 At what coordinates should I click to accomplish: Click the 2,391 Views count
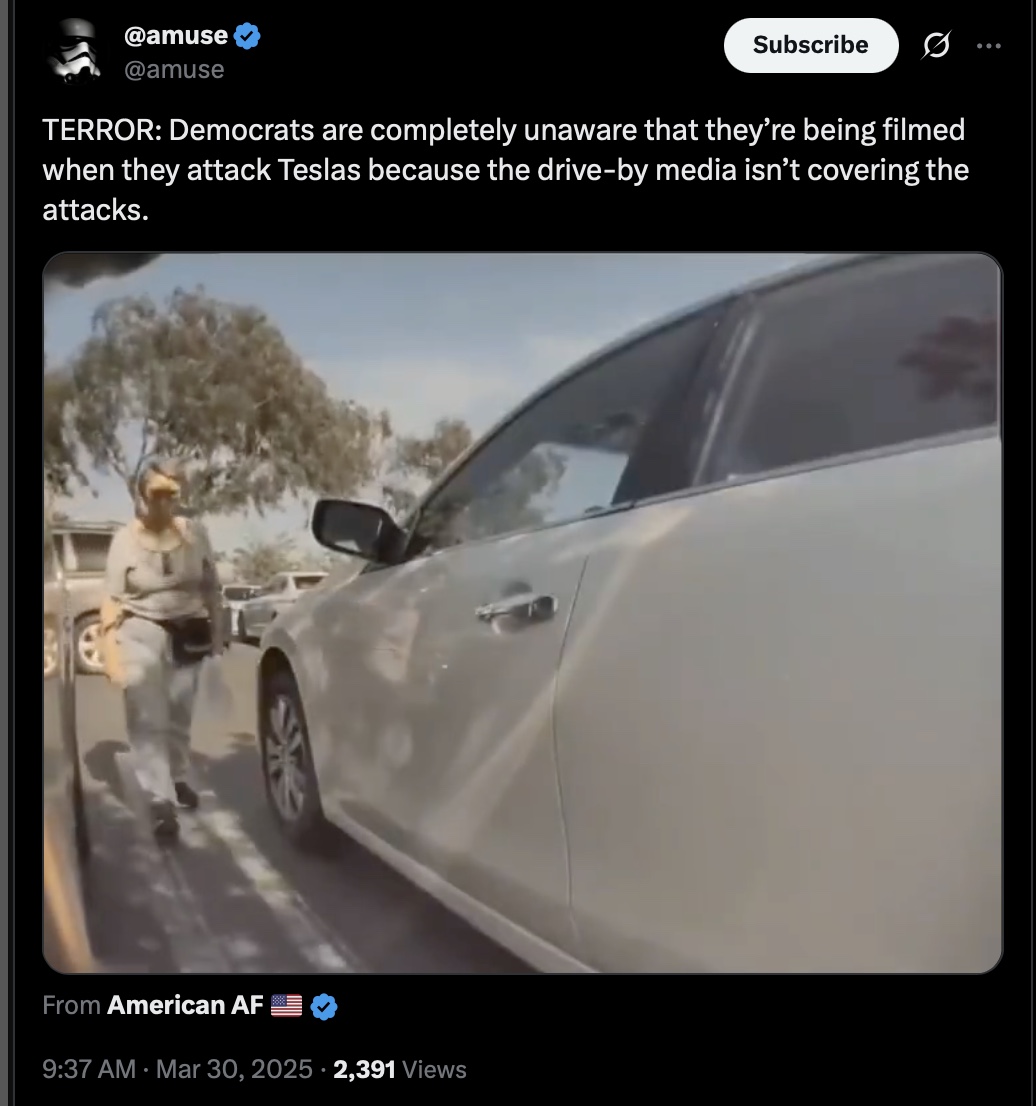400,1069
